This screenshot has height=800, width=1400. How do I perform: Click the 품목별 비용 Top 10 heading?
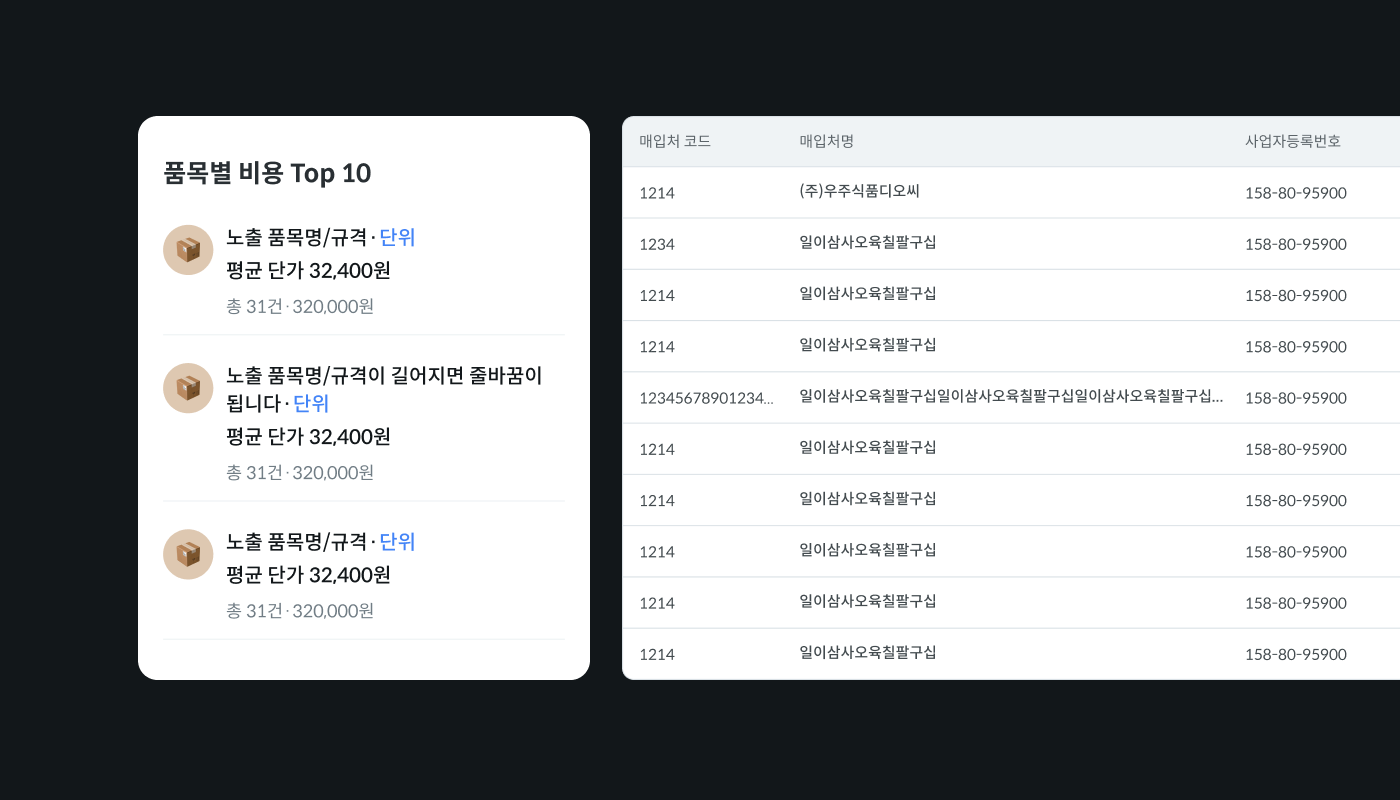click(267, 173)
